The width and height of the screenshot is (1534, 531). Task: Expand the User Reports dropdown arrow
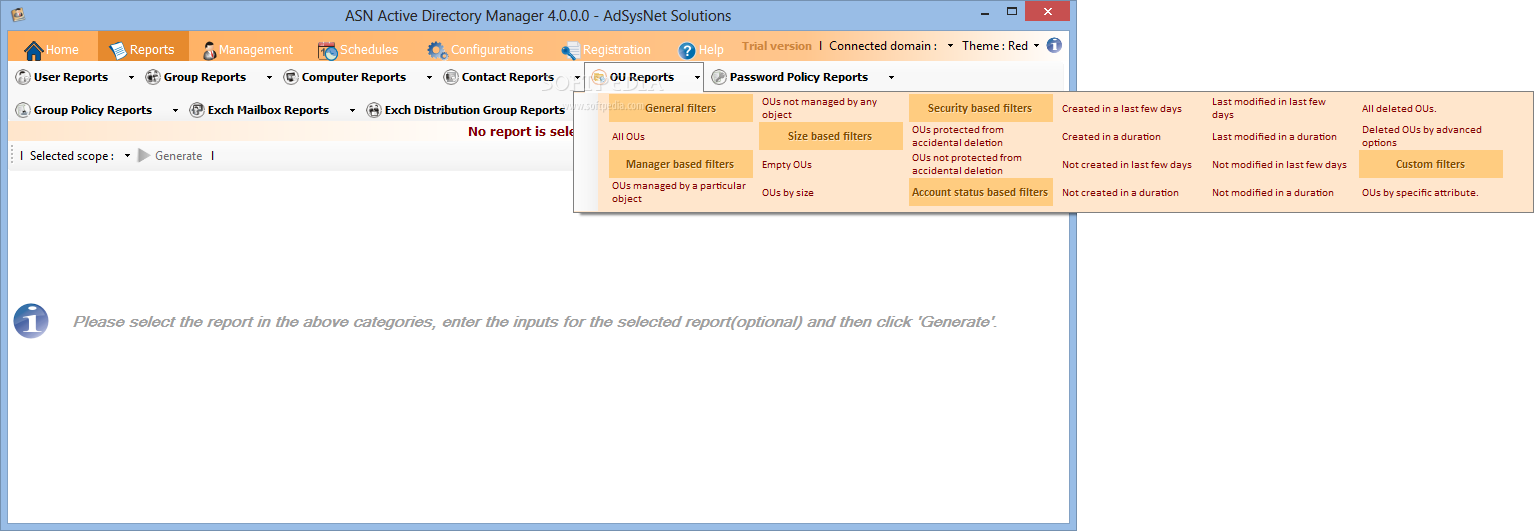131,77
